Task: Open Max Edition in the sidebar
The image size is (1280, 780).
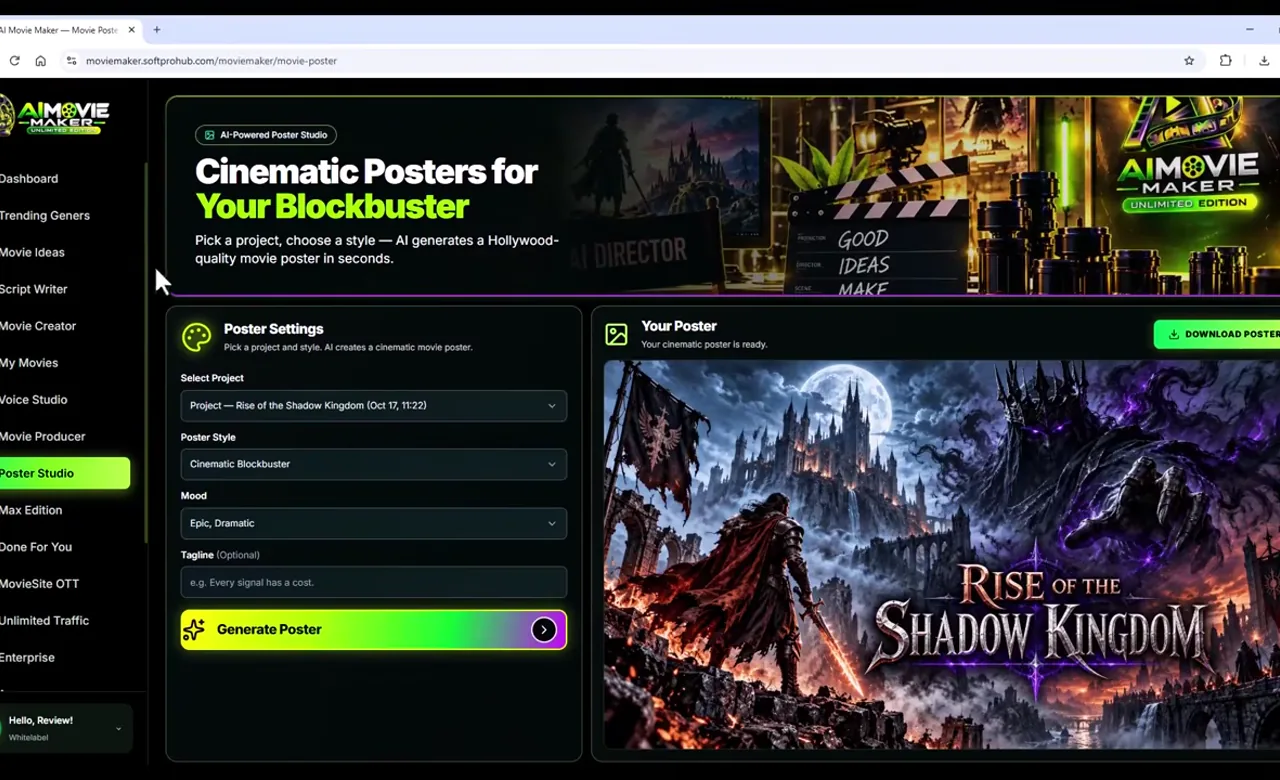Action: pos(31,510)
